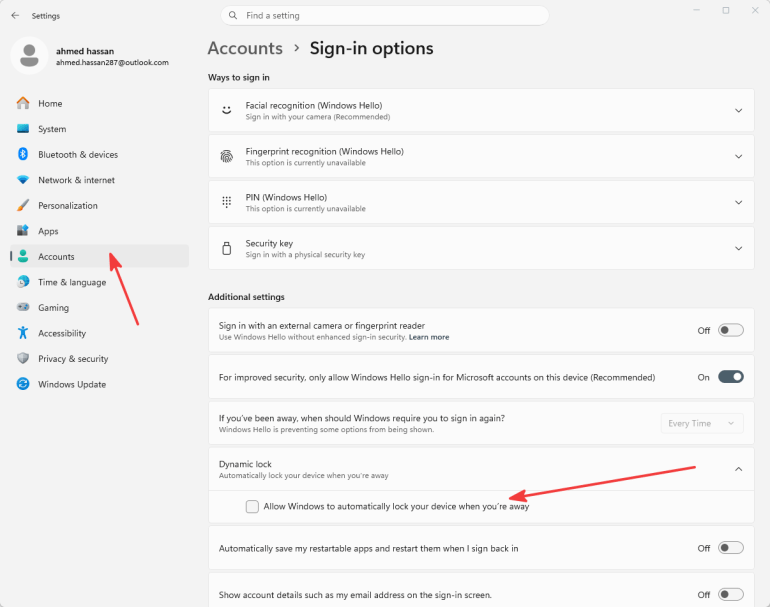The height and width of the screenshot is (607, 770).
Task: Expand the Security key chevron
Action: (738, 248)
